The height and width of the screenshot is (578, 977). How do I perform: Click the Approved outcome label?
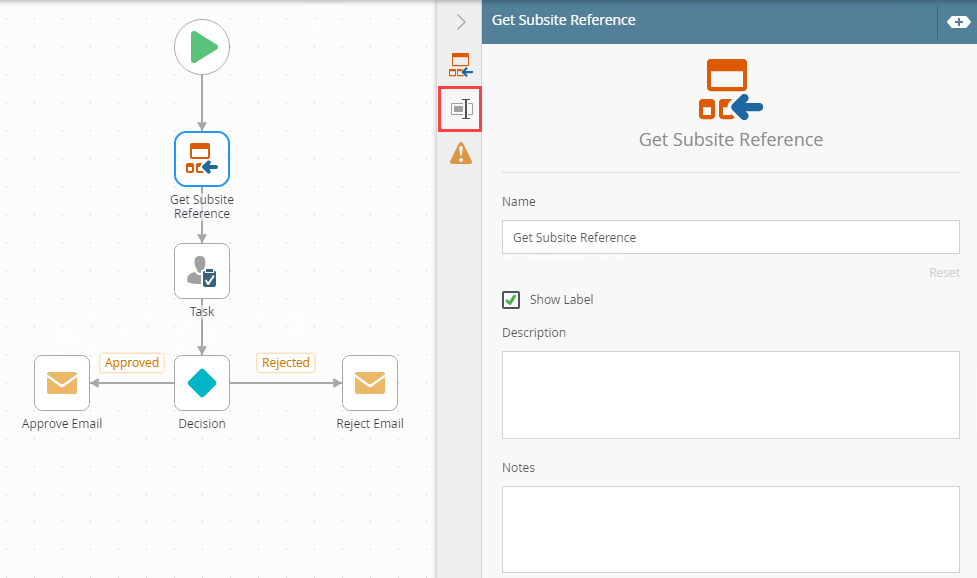(132, 363)
